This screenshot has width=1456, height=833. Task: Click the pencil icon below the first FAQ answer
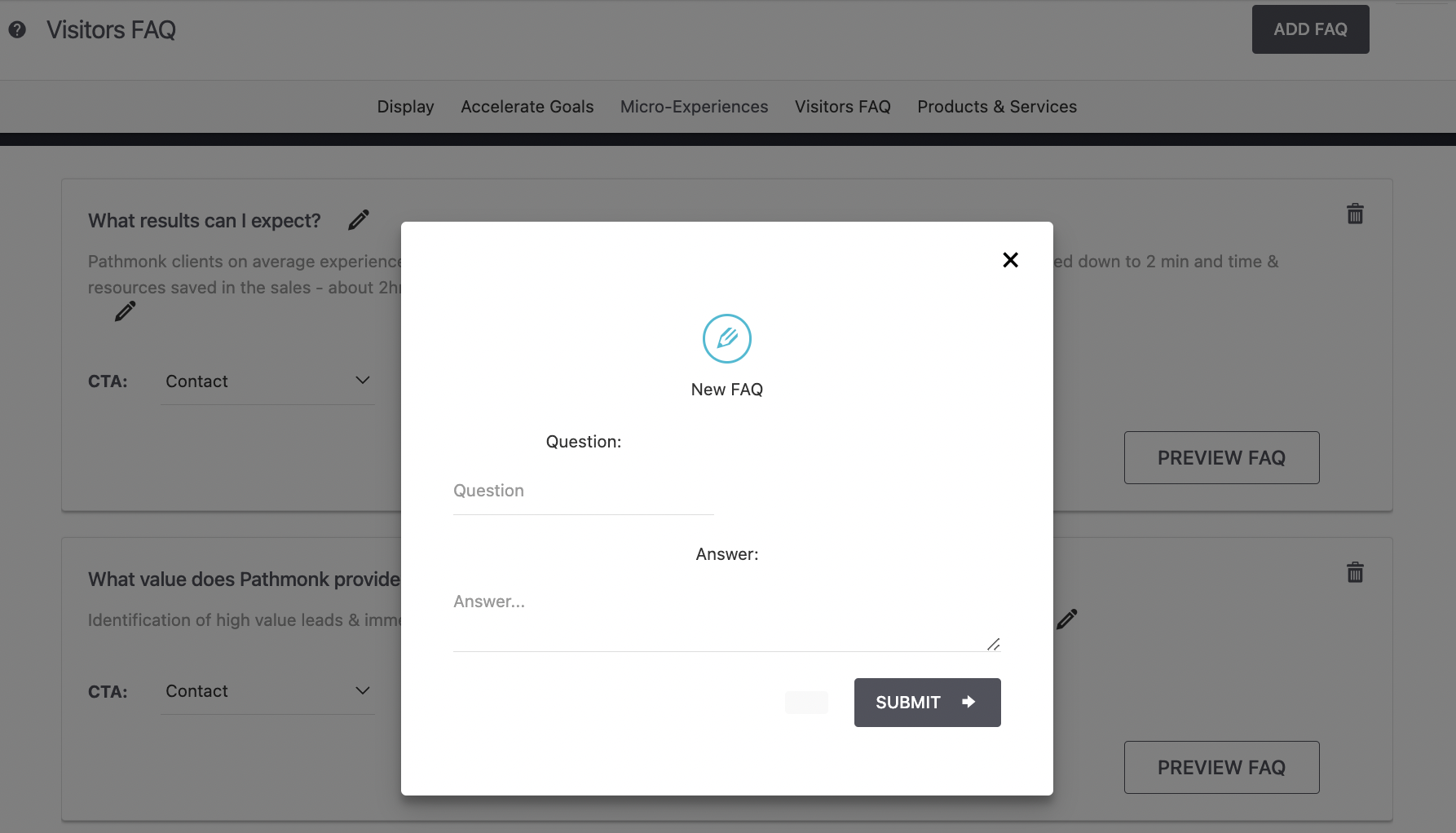point(125,311)
